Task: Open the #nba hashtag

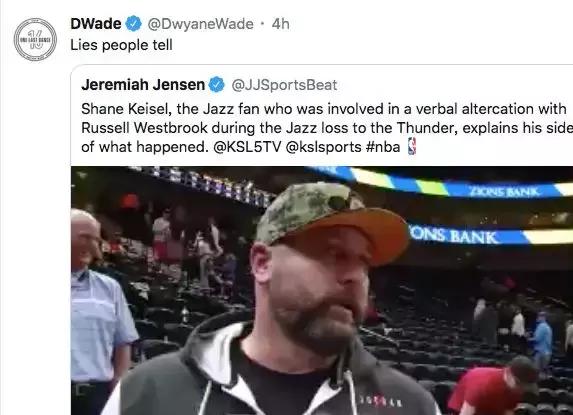Action: tap(383, 147)
